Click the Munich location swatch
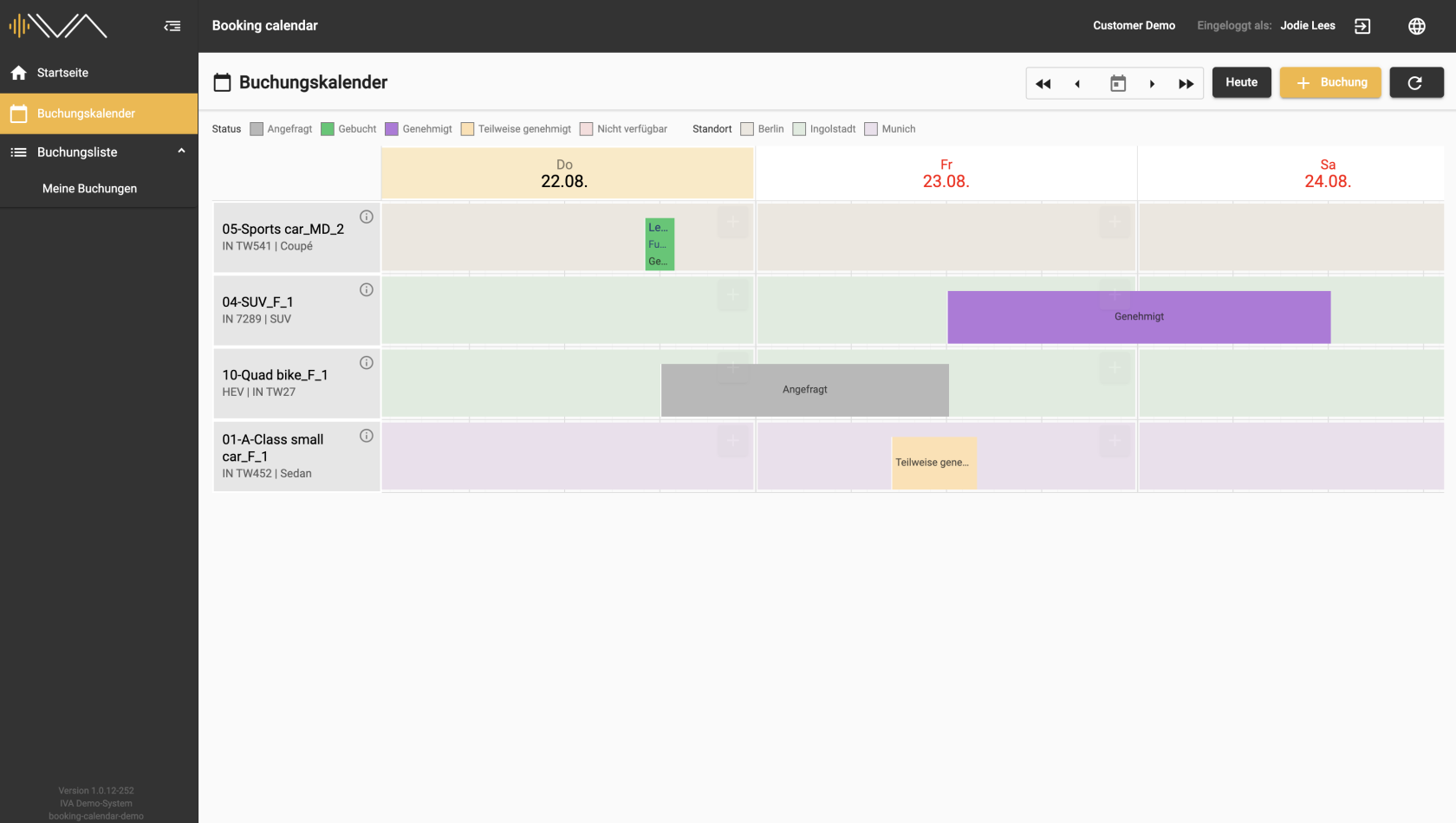Image resolution: width=1456 pixels, height=823 pixels. pos(871,129)
